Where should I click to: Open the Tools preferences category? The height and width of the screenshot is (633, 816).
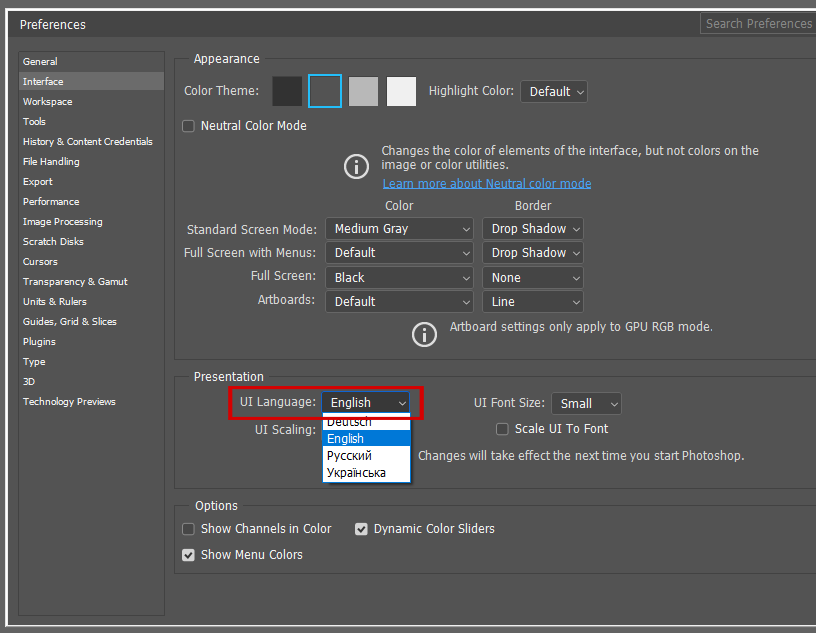[x=92, y=121]
